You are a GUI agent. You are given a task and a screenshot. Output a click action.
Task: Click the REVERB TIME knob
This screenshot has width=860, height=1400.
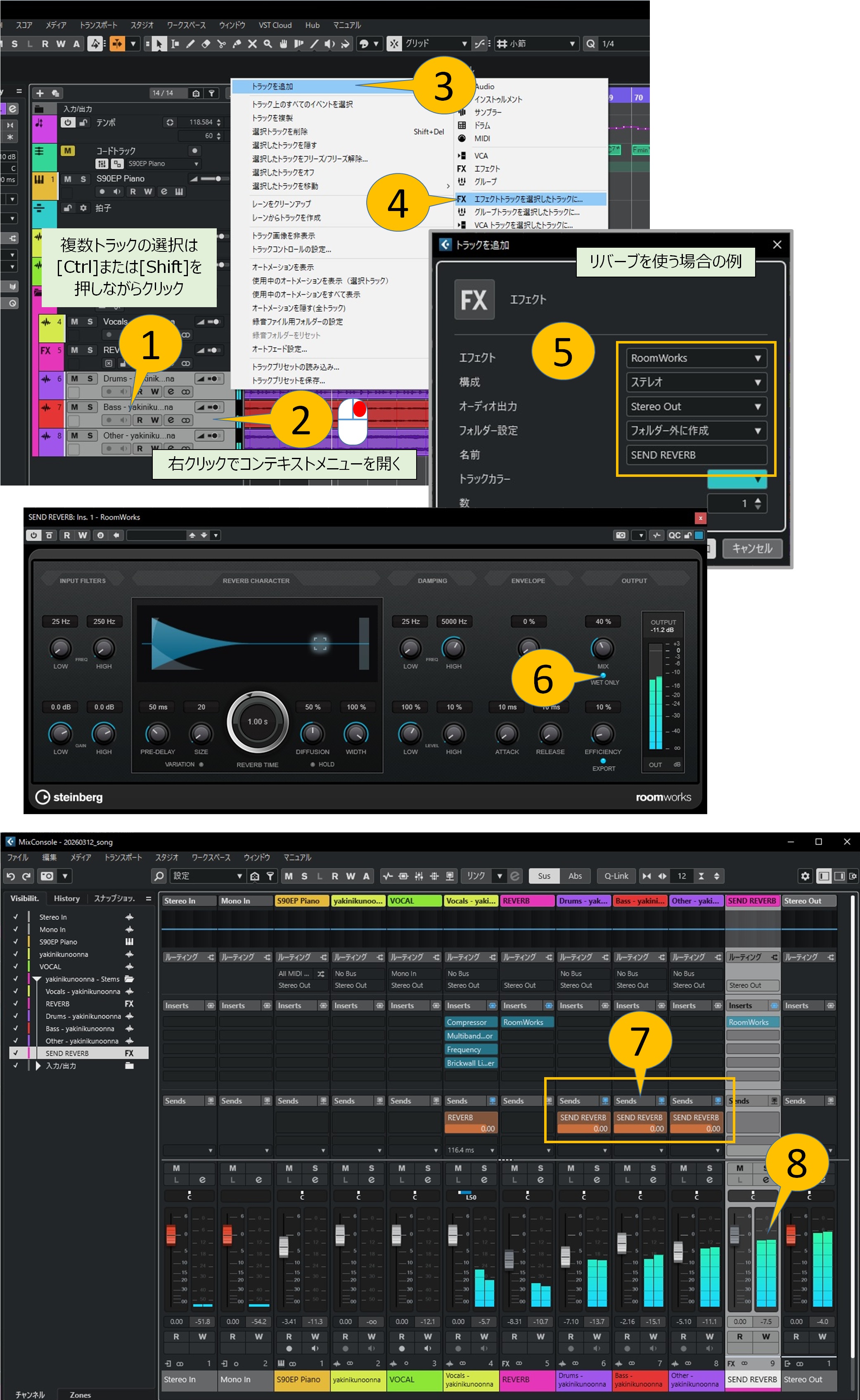tap(257, 722)
